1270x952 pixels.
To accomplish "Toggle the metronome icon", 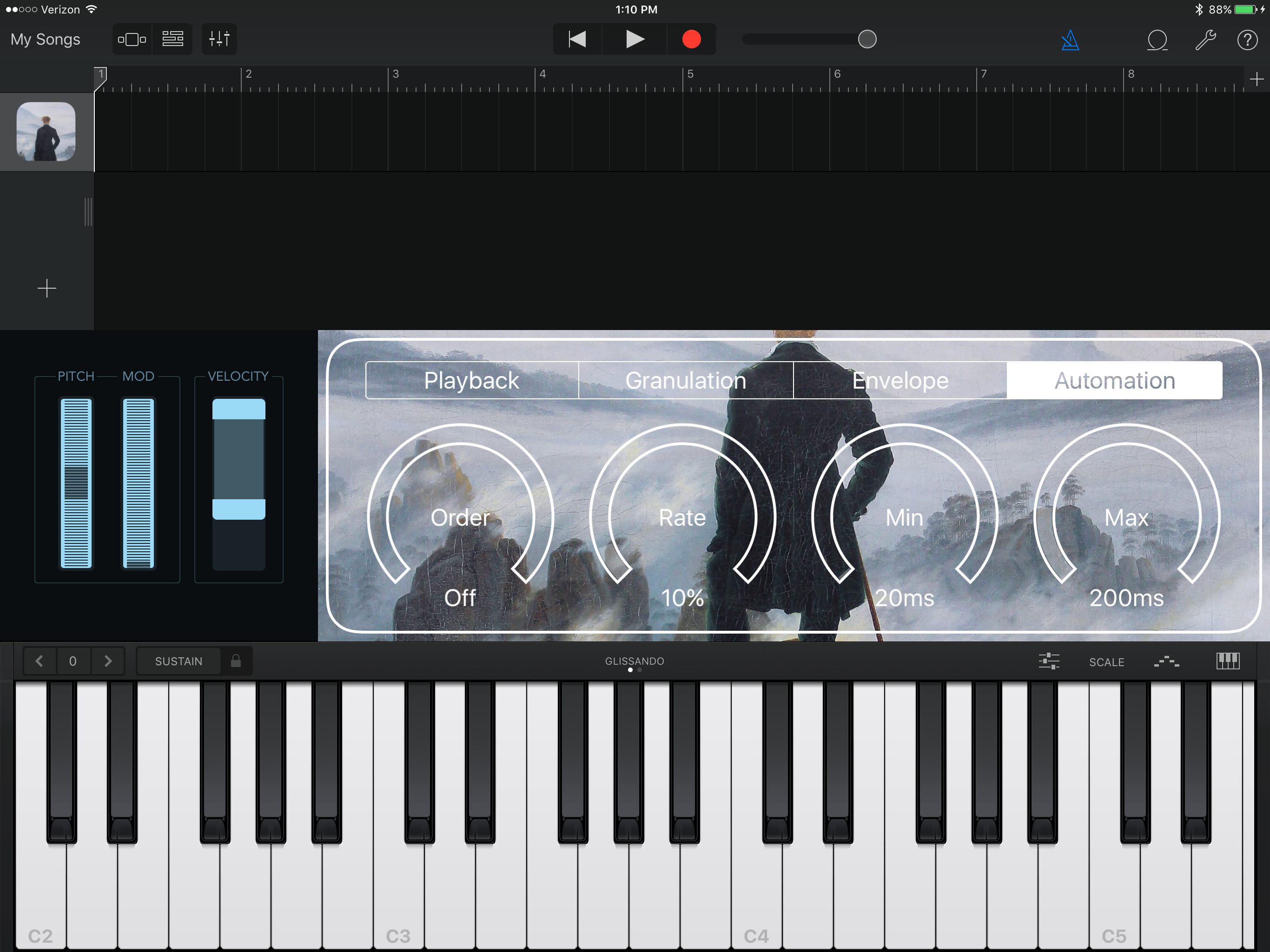I will point(1070,40).
